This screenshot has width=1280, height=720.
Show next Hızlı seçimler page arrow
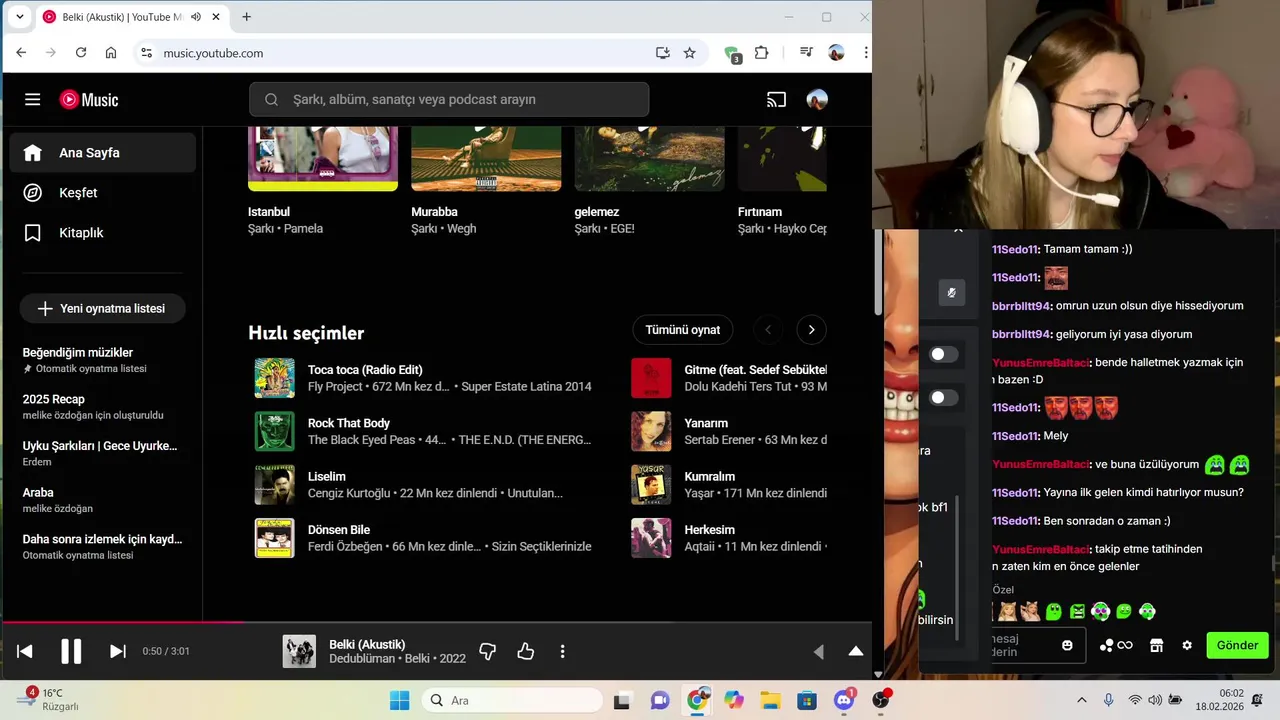(x=811, y=330)
